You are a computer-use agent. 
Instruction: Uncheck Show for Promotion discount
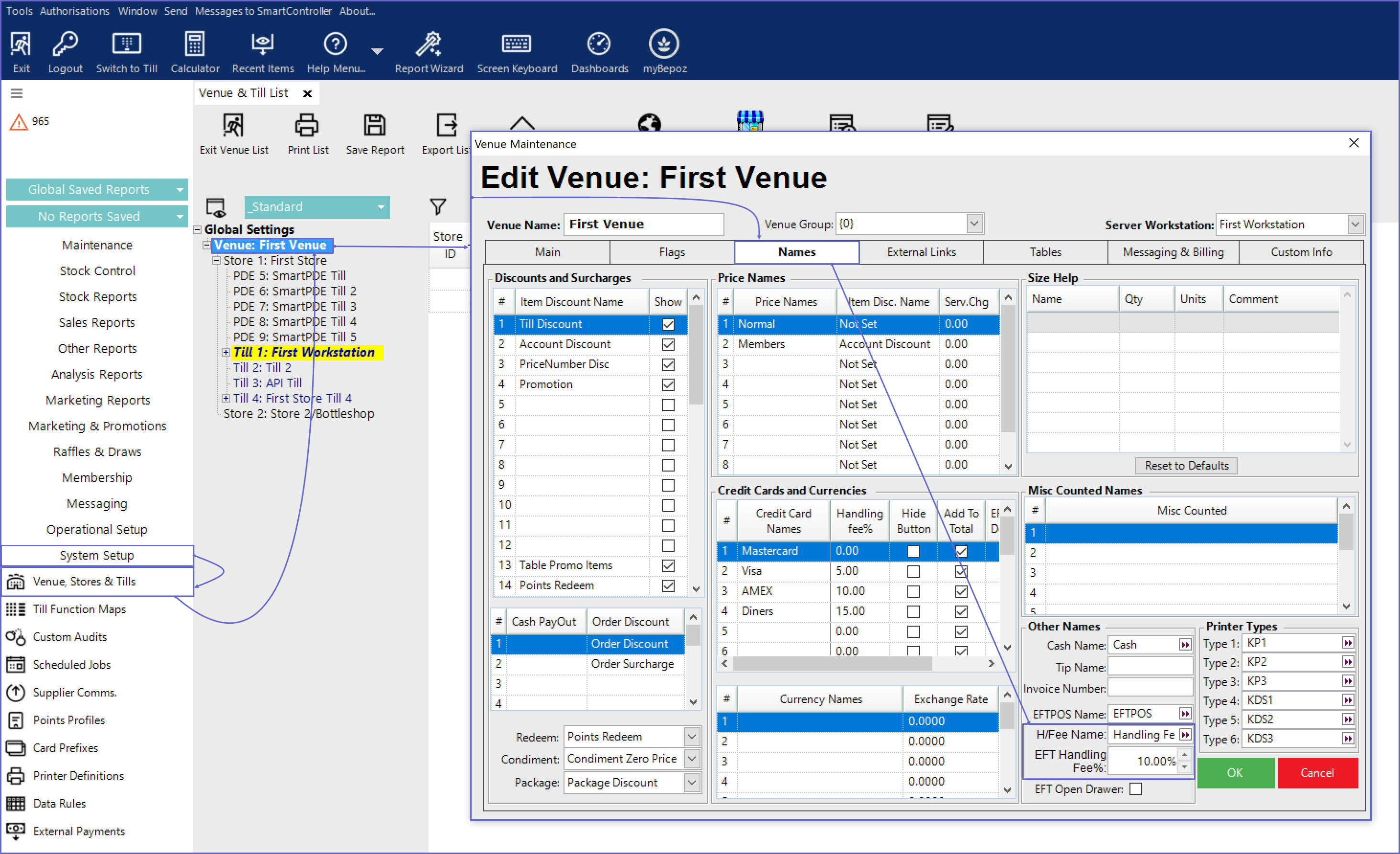pos(668,385)
